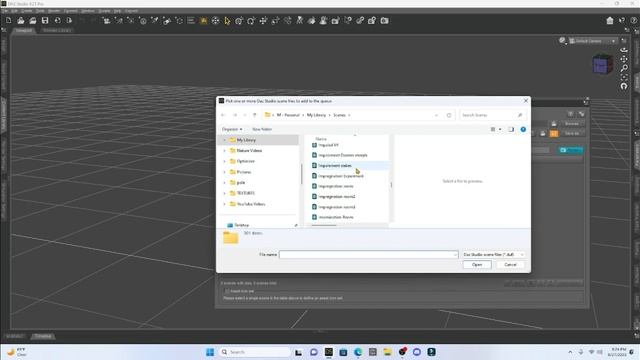Click the New scene toolbar icon

[x=9, y=20]
